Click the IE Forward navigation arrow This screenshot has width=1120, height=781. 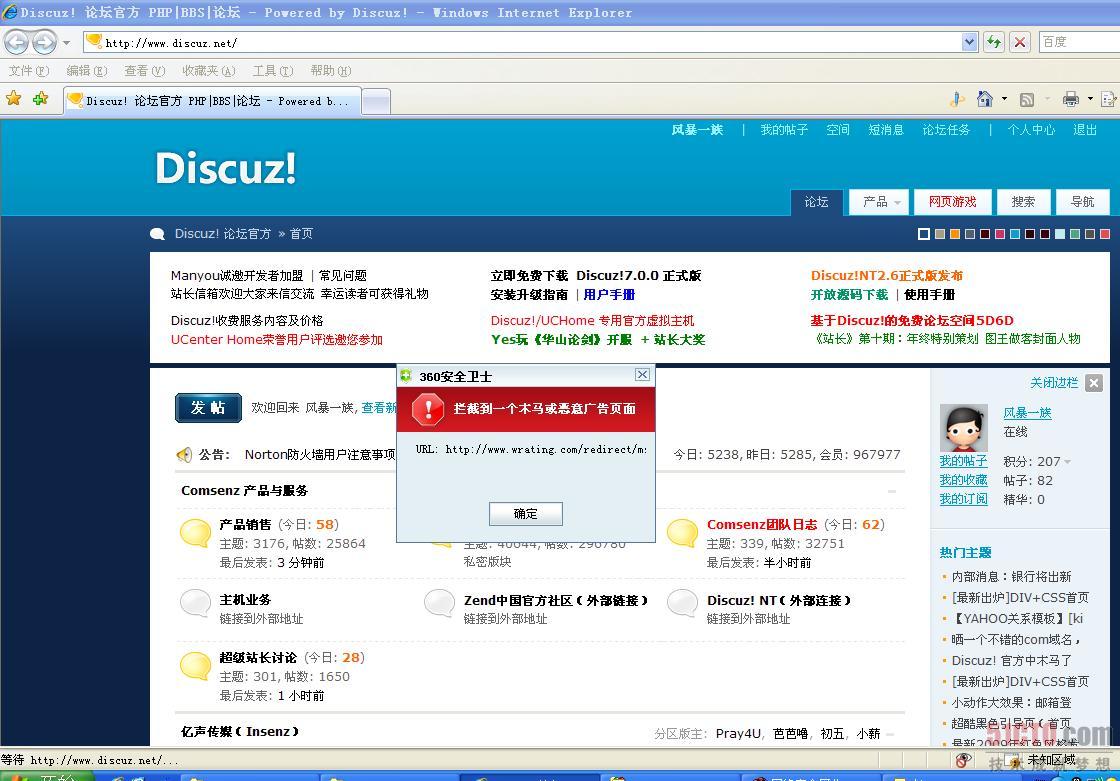pyautogui.click(x=44, y=42)
